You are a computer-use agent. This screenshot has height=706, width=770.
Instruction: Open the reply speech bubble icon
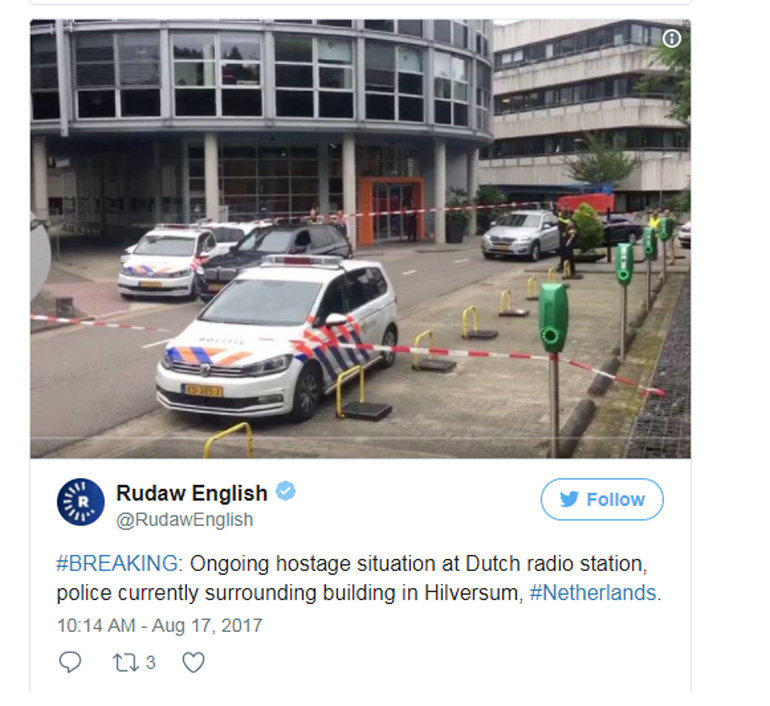point(70,662)
